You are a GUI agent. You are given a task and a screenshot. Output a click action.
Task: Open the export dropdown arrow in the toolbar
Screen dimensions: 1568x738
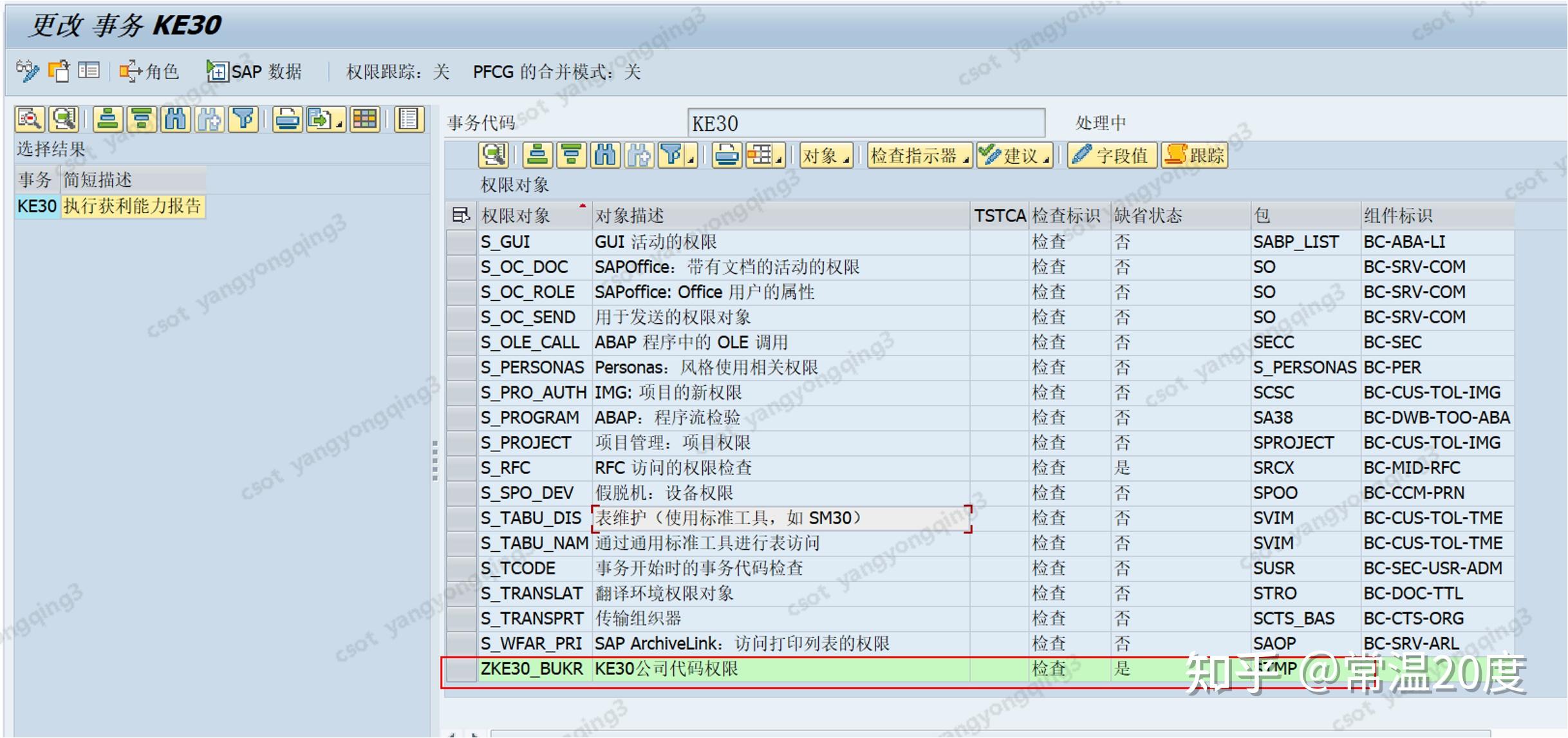click(340, 122)
